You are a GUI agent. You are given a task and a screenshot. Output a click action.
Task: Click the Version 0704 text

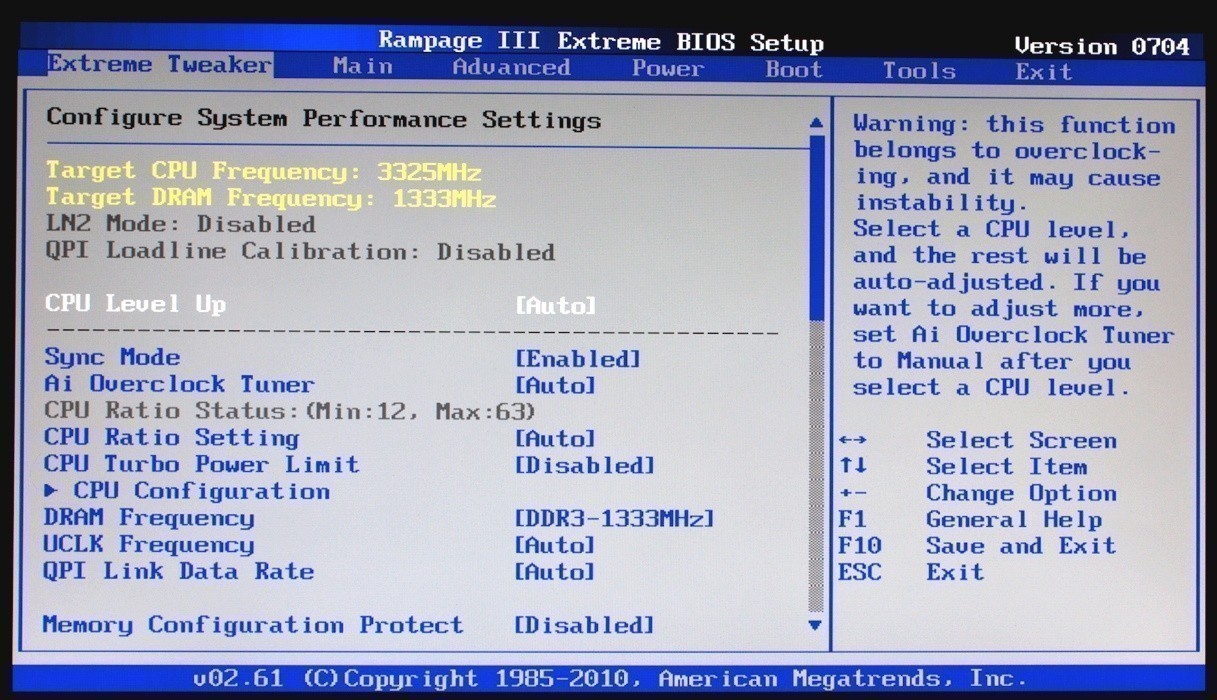pyautogui.click(x=1102, y=46)
